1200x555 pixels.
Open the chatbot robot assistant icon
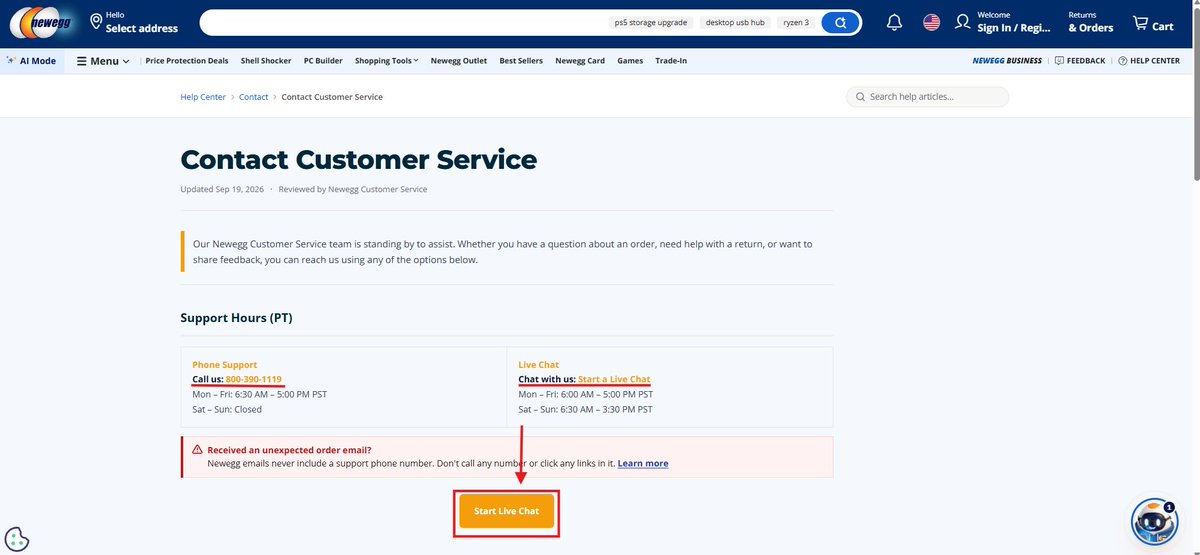click(1154, 522)
